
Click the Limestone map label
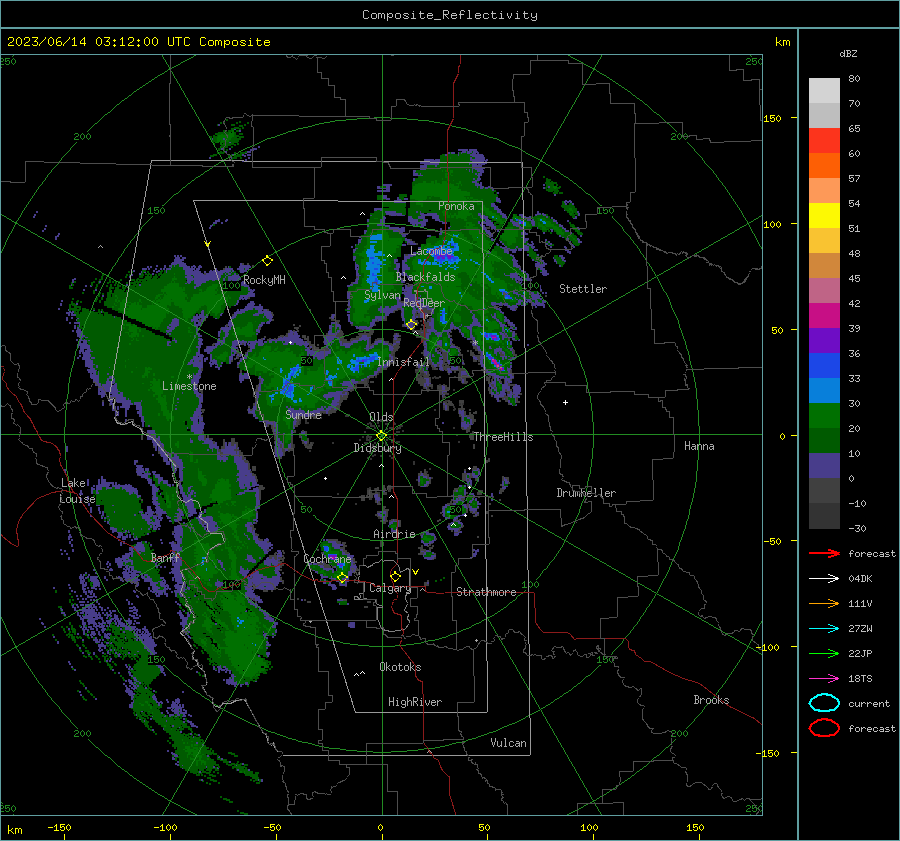[x=189, y=386]
